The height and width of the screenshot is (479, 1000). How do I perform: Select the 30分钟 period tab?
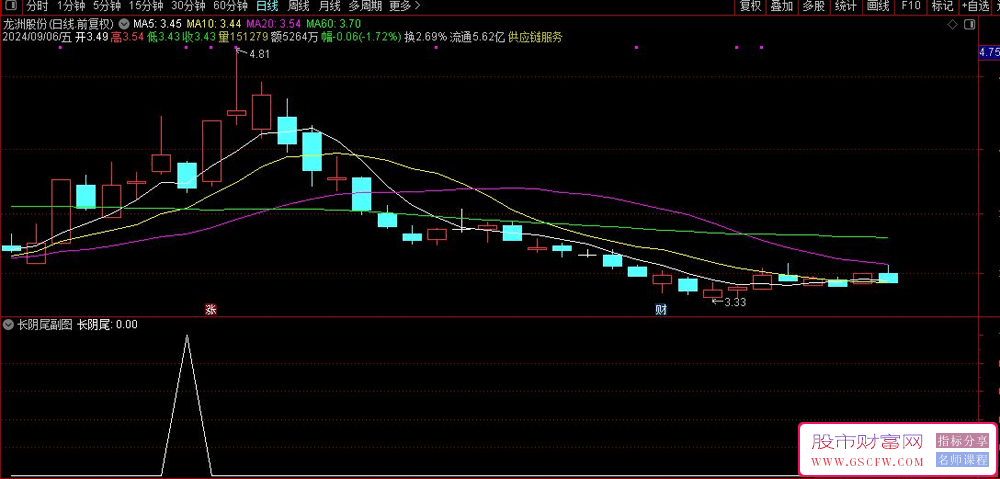point(188,6)
